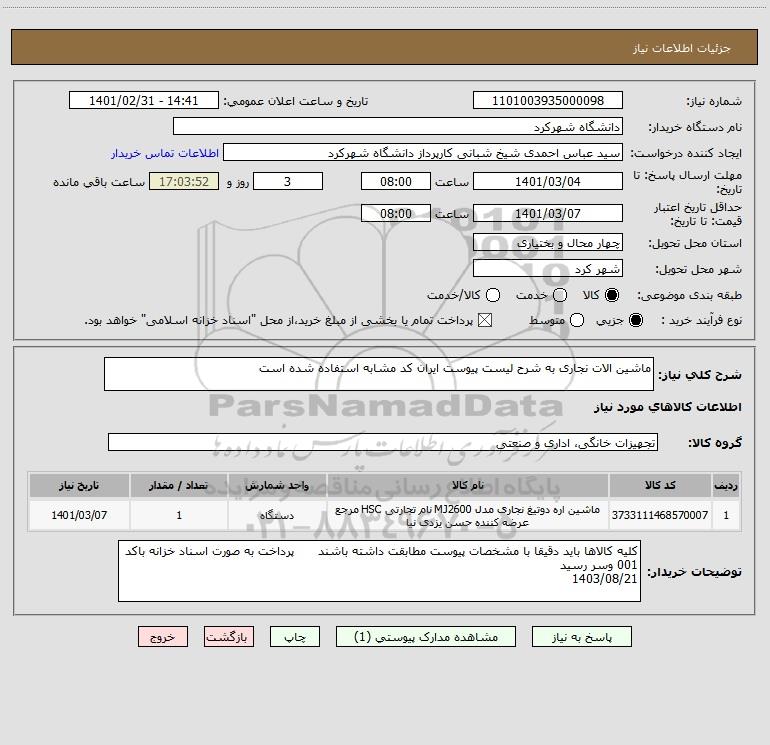This screenshot has height=745, width=770.
Task: Click the جزئیات اطلاعات نیاز header title
Action: point(682,48)
